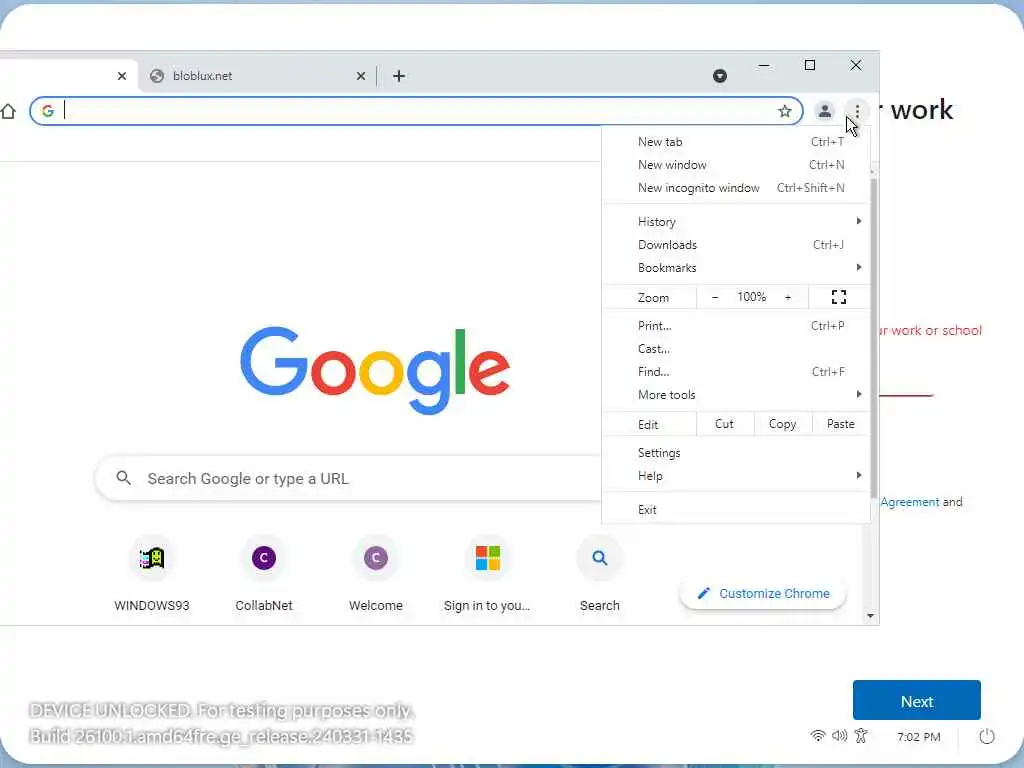
Task: Focus the Chrome address bar
Action: tap(416, 111)
